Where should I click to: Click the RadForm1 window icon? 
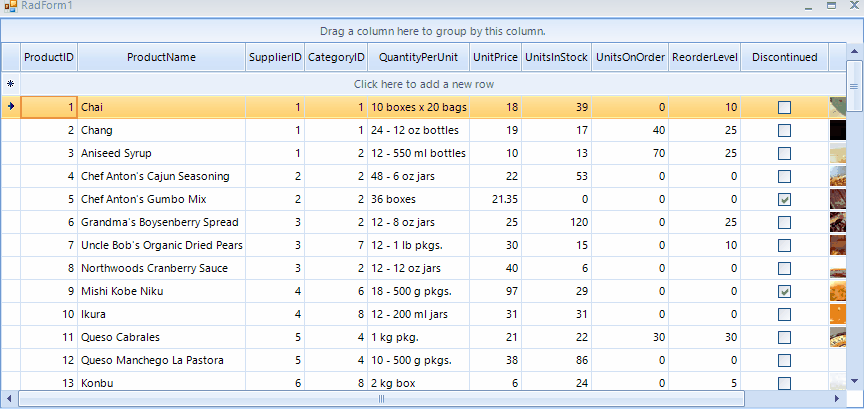[10, 7]
